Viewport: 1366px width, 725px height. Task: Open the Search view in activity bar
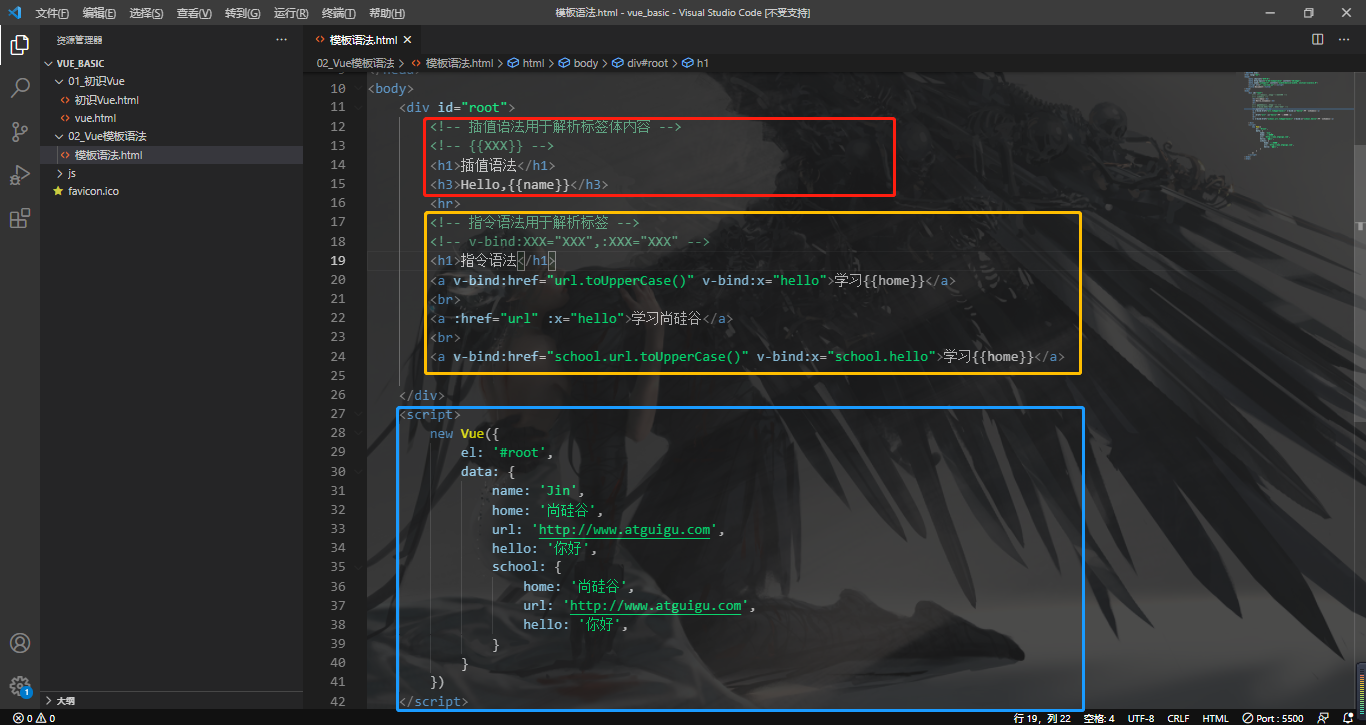(20, 88)
